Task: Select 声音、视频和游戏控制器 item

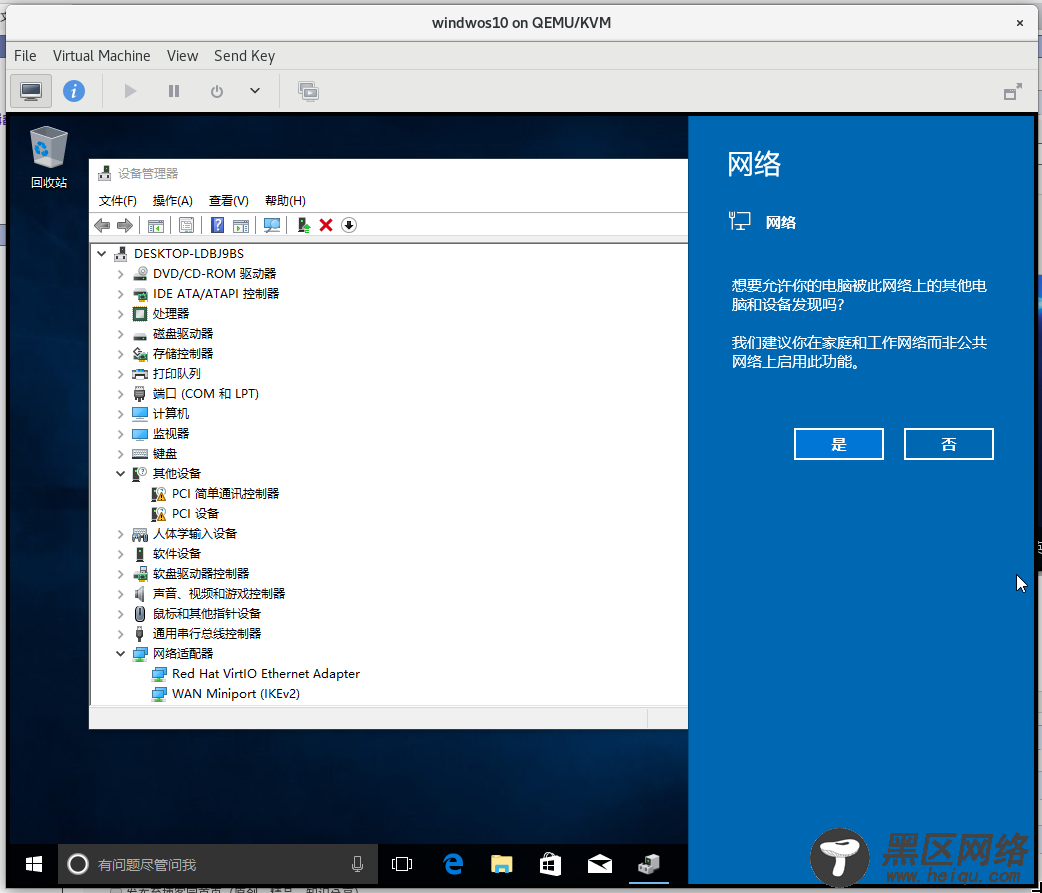Action: [218, 593]
